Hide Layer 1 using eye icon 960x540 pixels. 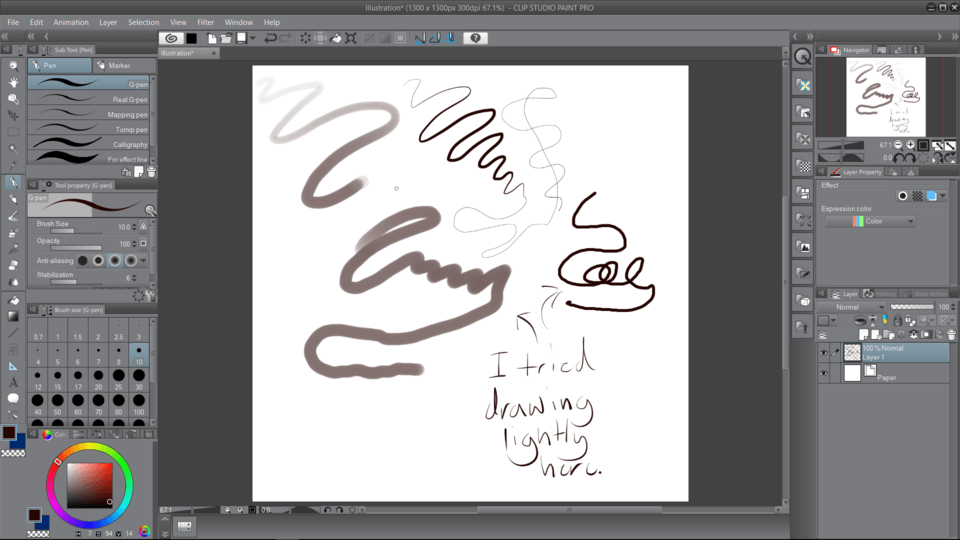823,353
